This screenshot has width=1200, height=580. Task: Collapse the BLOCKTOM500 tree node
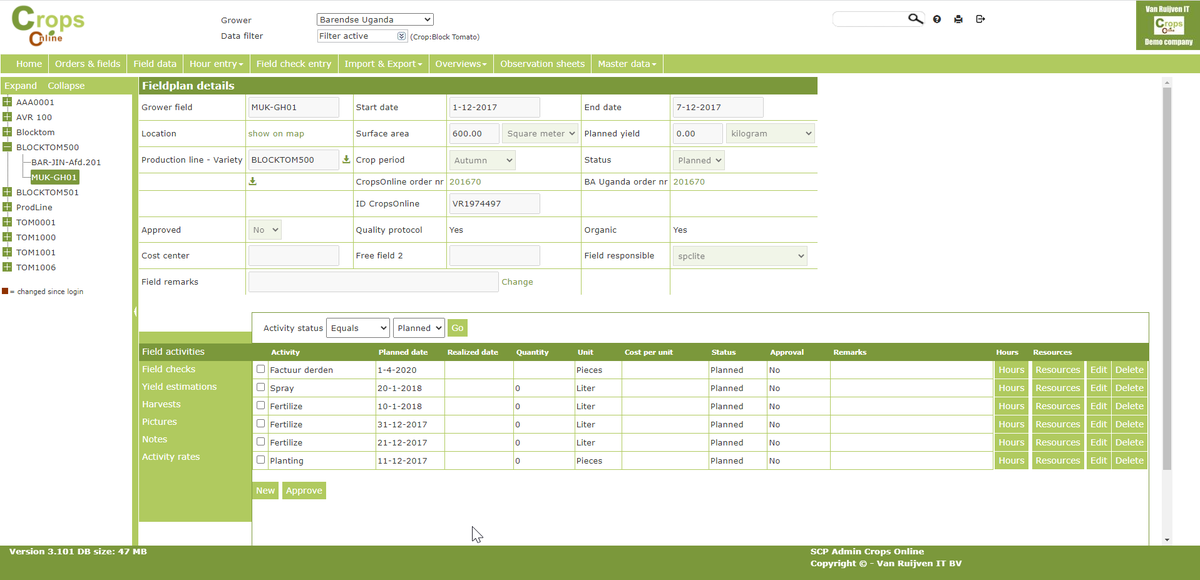8,147
